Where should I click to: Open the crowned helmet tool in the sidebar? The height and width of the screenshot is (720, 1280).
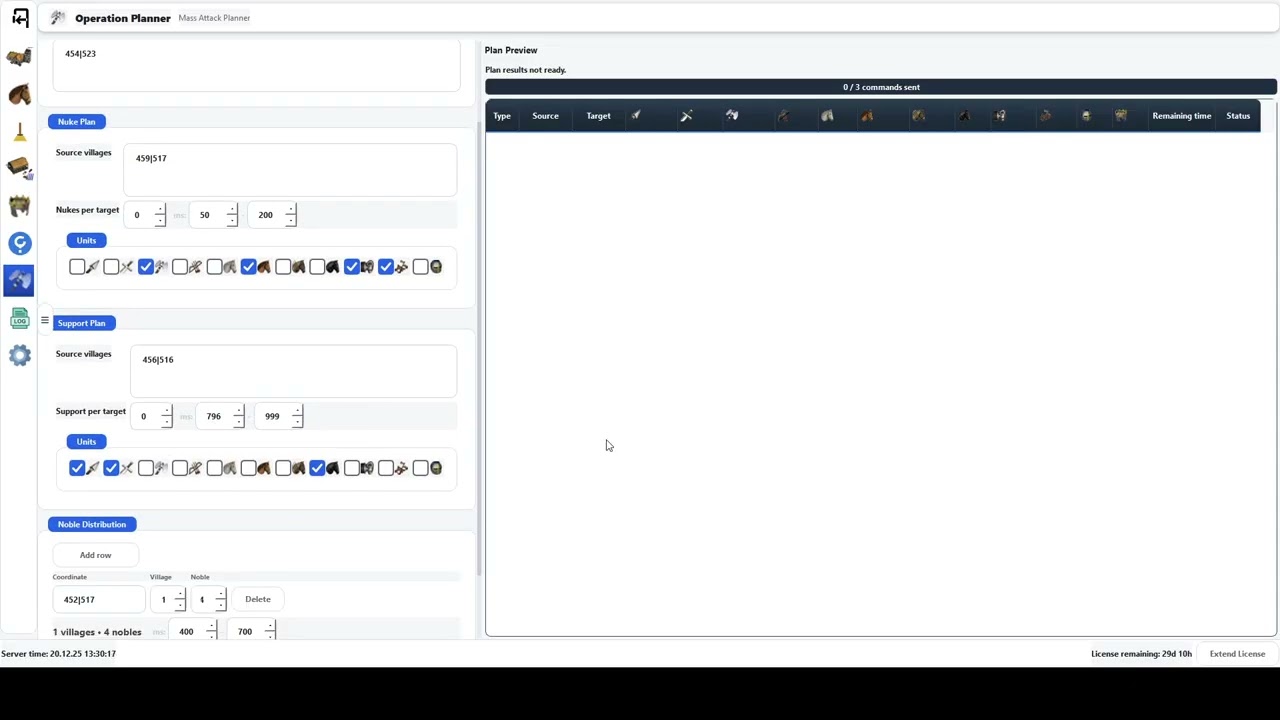point(19,206)
